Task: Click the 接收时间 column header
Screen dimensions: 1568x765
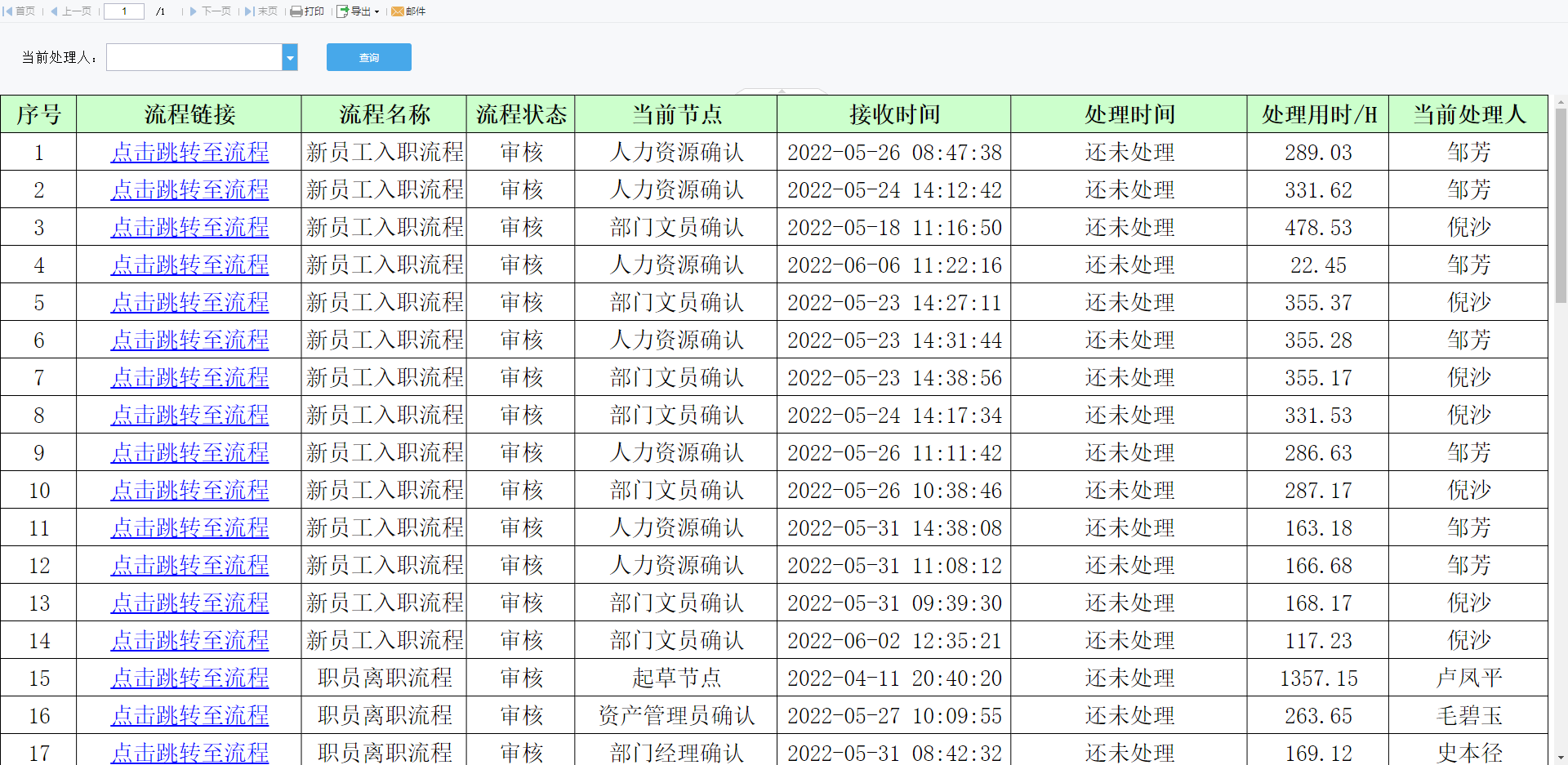Action: [x=894, y=114]
